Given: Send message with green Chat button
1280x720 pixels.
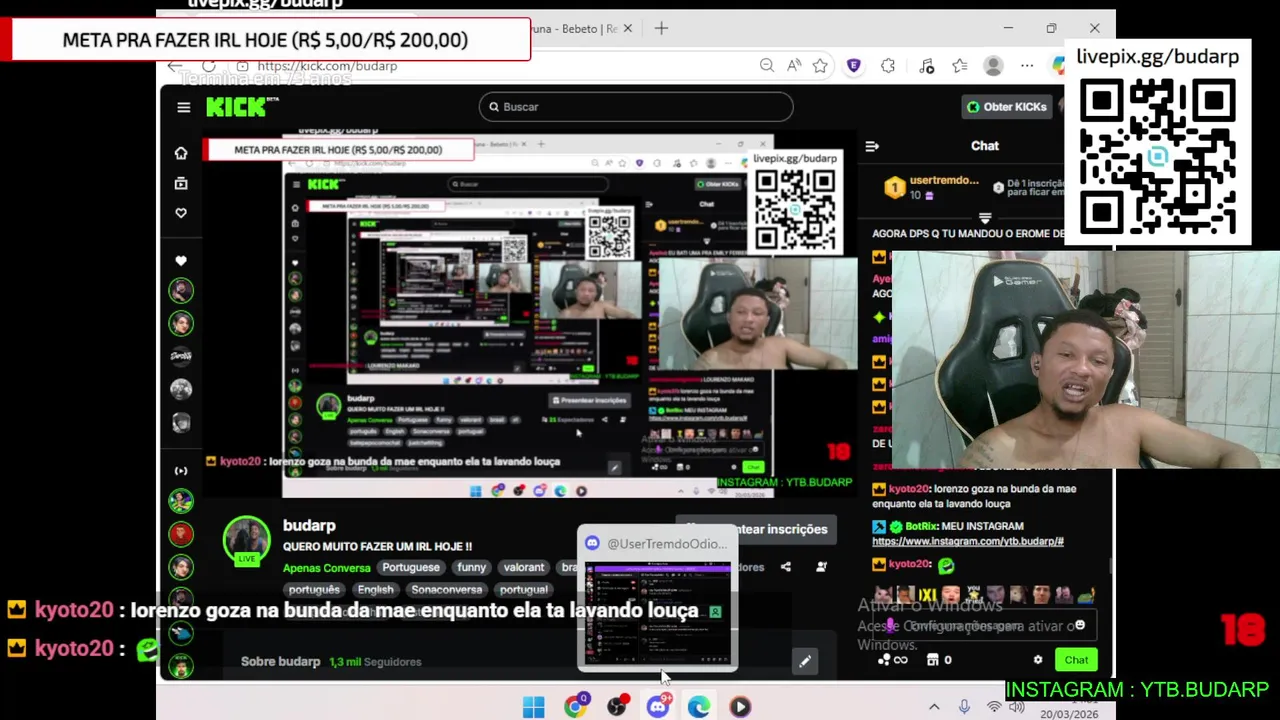Looking at the screenshot, I should pyautogui.click(x=1076, y=660).
